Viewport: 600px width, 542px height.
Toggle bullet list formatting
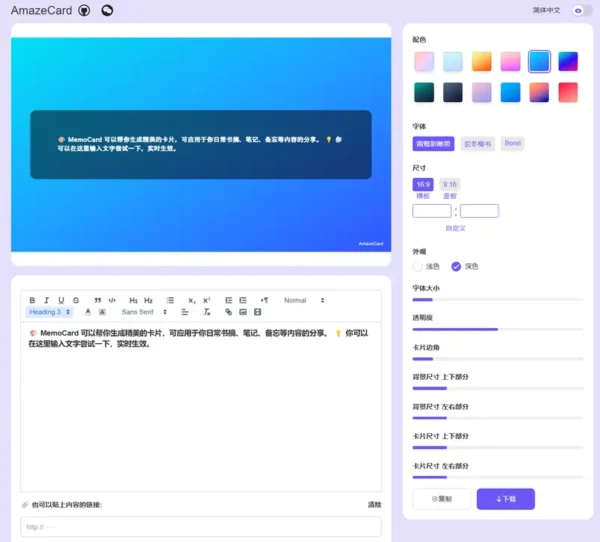click(x=170, y=300)
